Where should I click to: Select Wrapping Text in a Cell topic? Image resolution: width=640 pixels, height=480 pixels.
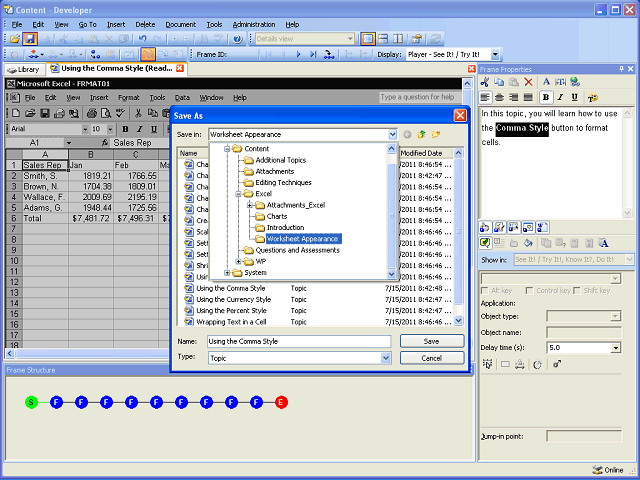[231, 322]
